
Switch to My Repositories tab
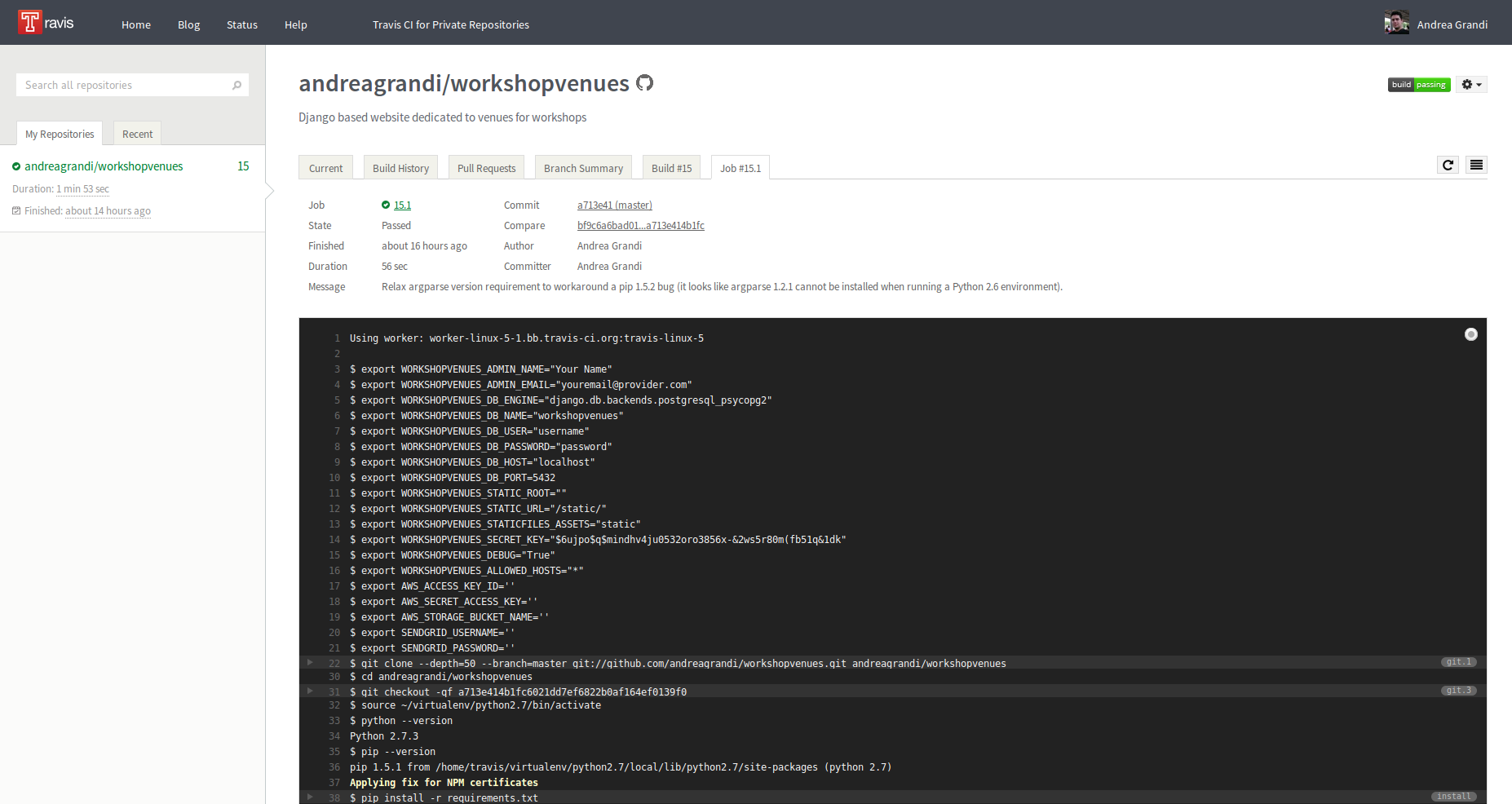(x=60, y=134)
